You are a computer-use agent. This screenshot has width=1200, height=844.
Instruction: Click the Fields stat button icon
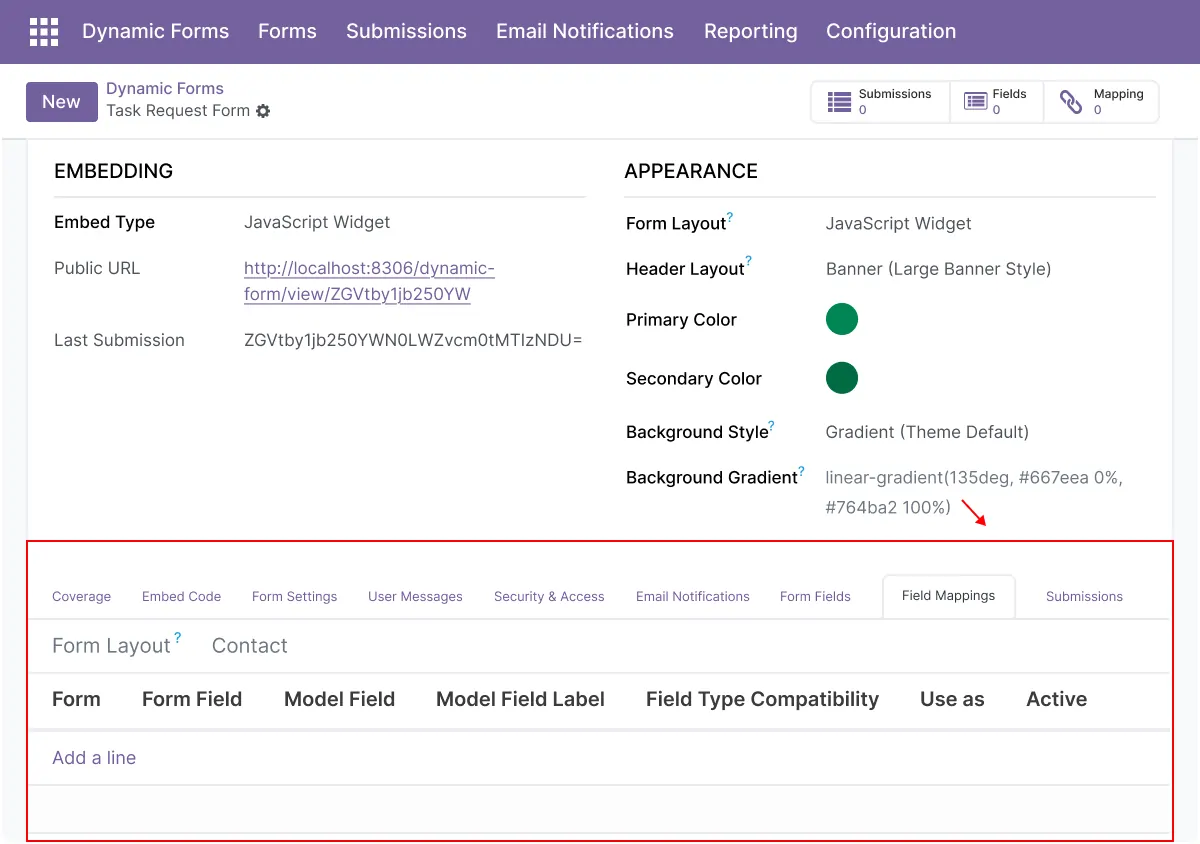(x=975, y=102)
